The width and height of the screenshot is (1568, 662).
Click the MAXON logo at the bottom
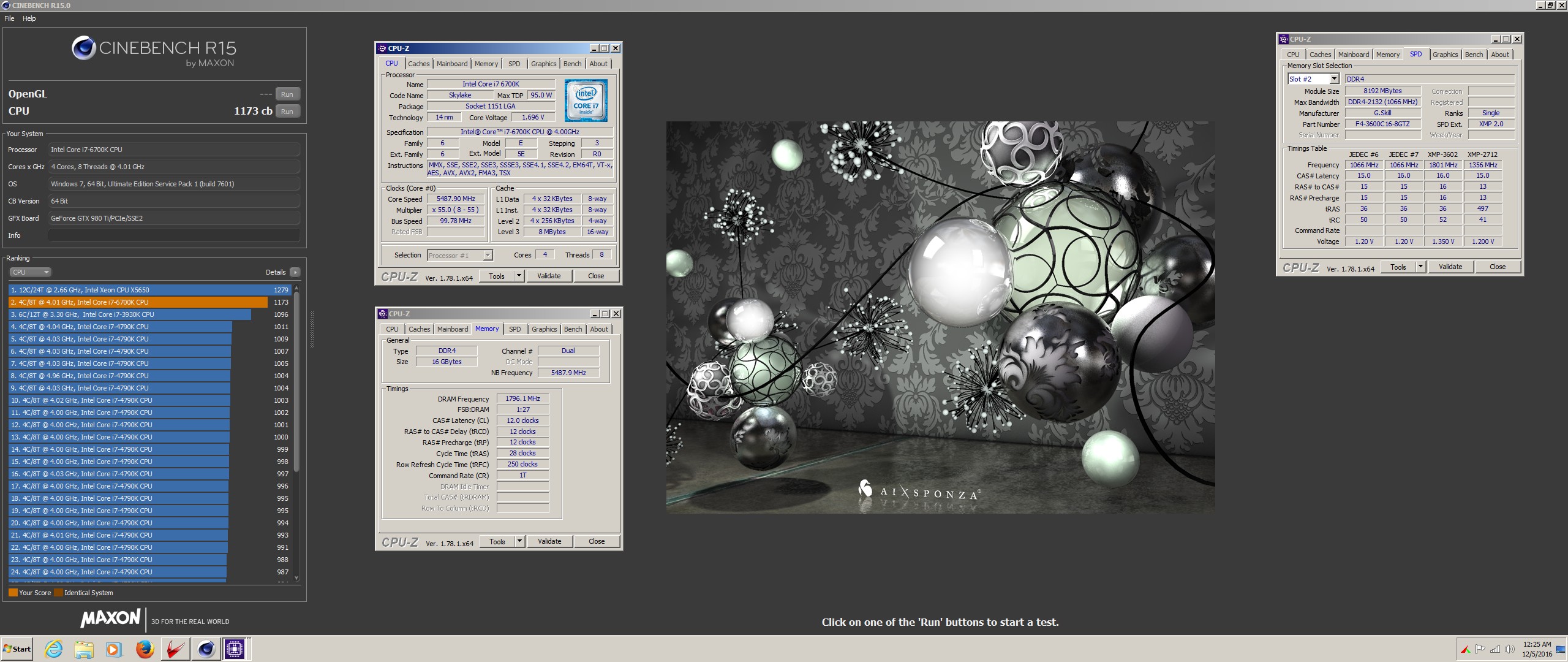(111, 618)
